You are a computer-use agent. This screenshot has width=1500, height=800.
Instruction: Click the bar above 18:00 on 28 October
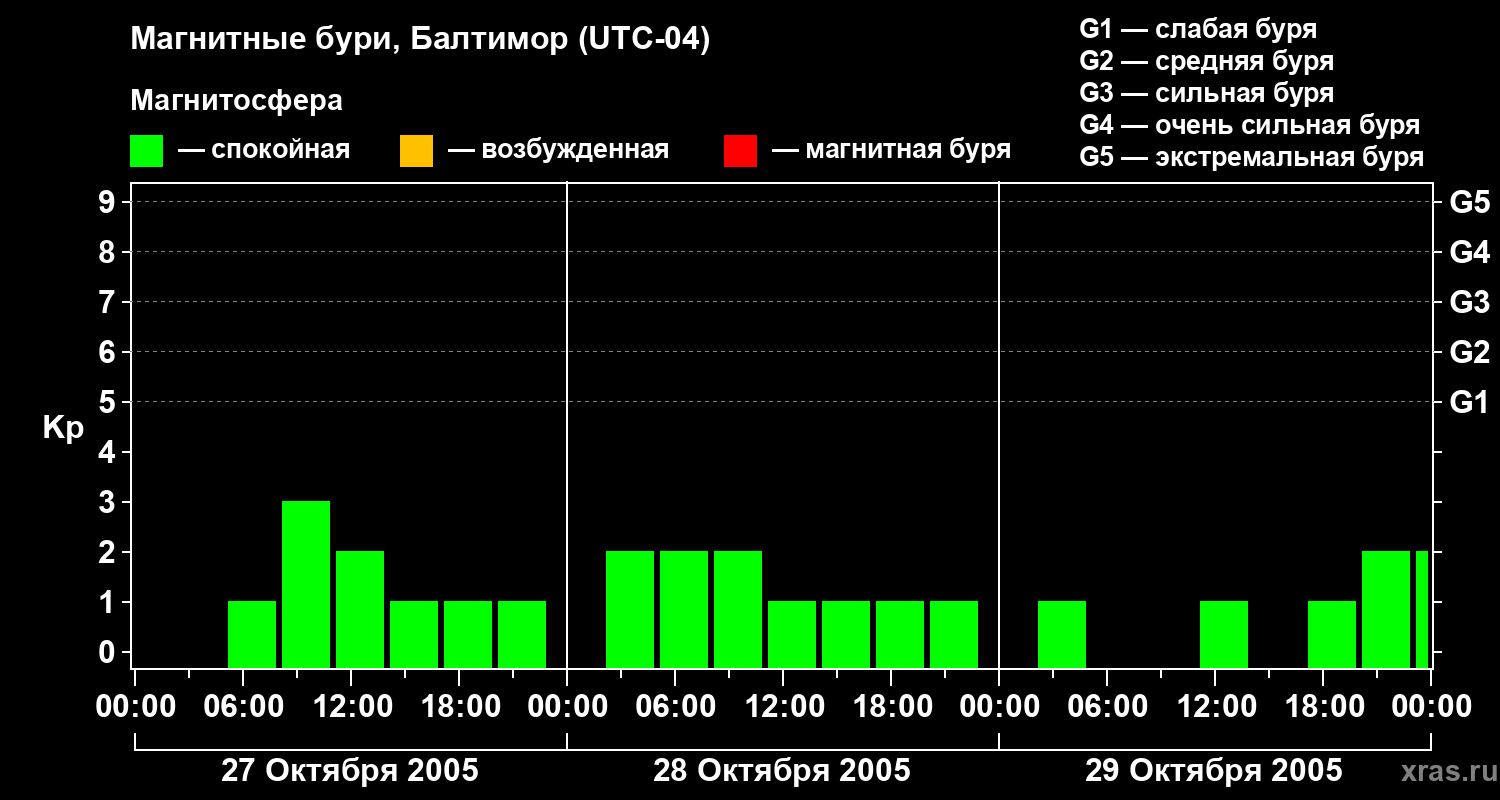900,634
